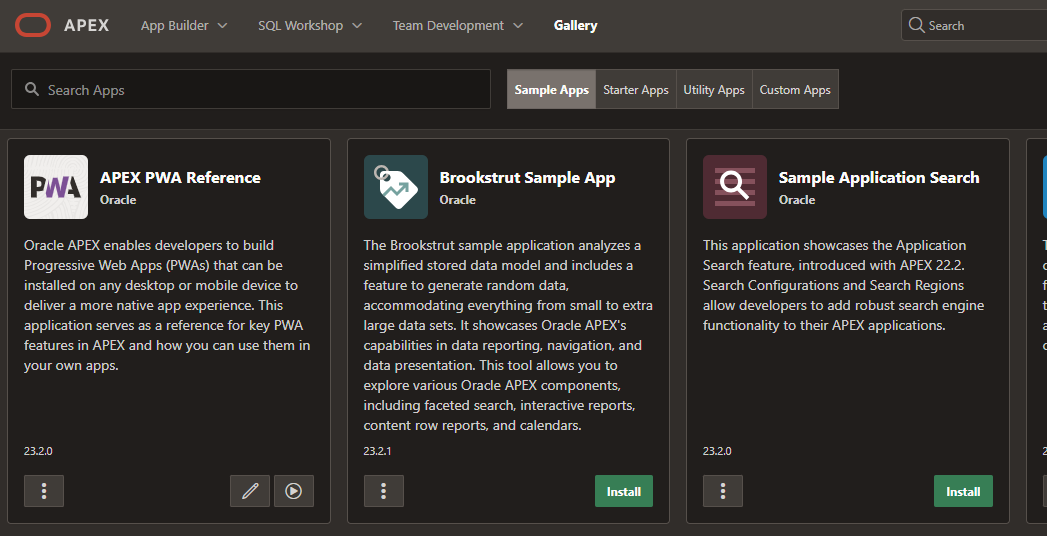Click version 23.2.0 on APEX PWA Reference
1047x536 pixels.
pos(38,451)
